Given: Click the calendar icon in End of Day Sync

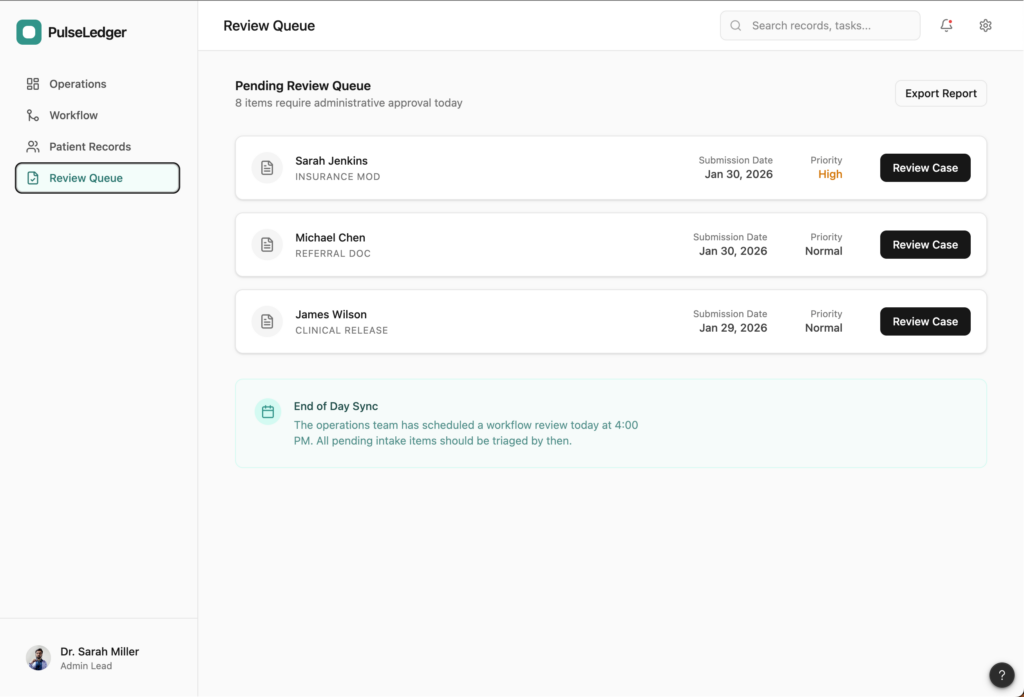Looking at the screenshot, I should (268, 412).
